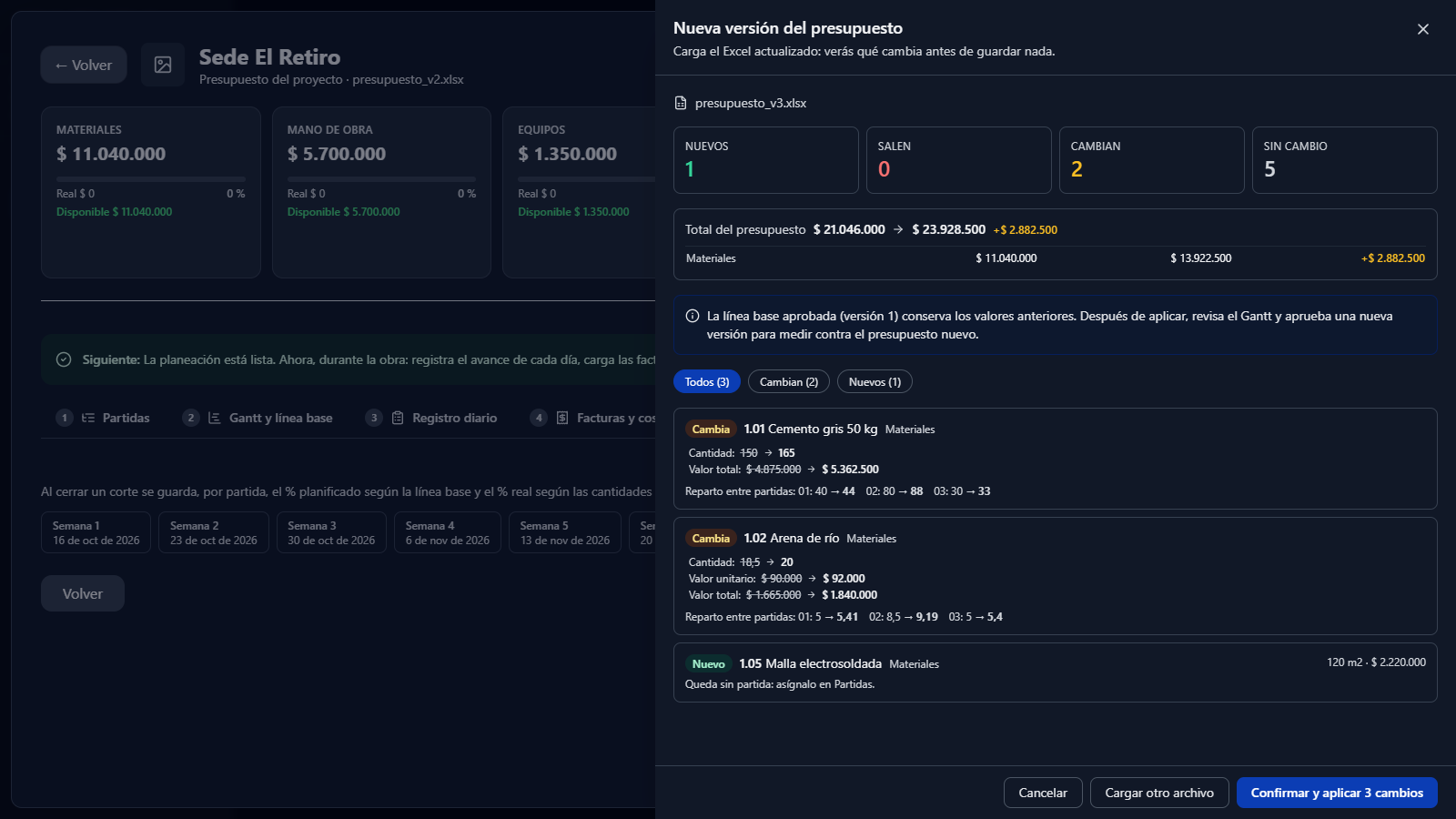Click the EQUIPOS amount $ 1.350.000
This screenshot has width=1456, height=819.
click(568, 154)
